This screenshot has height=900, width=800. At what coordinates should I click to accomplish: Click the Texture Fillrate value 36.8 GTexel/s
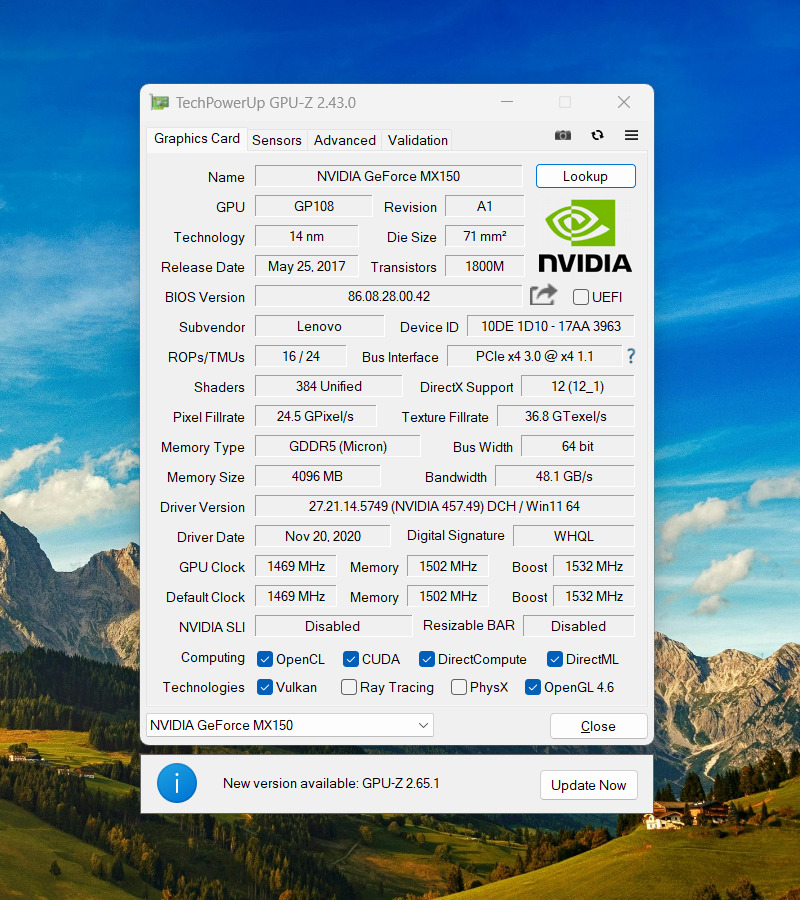[x=566, y=416]
